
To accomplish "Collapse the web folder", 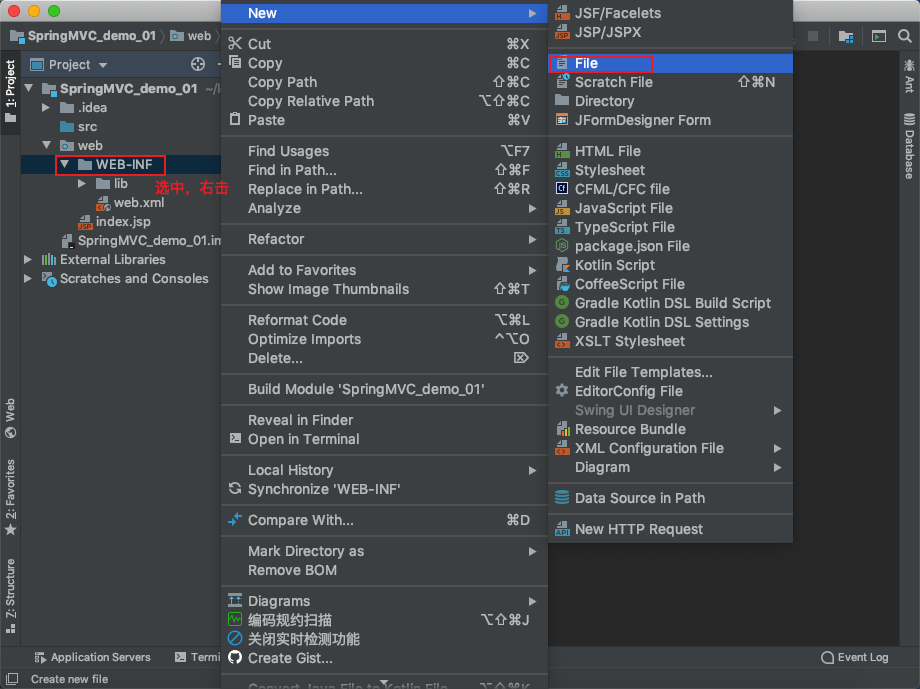I will coord(46,145).
